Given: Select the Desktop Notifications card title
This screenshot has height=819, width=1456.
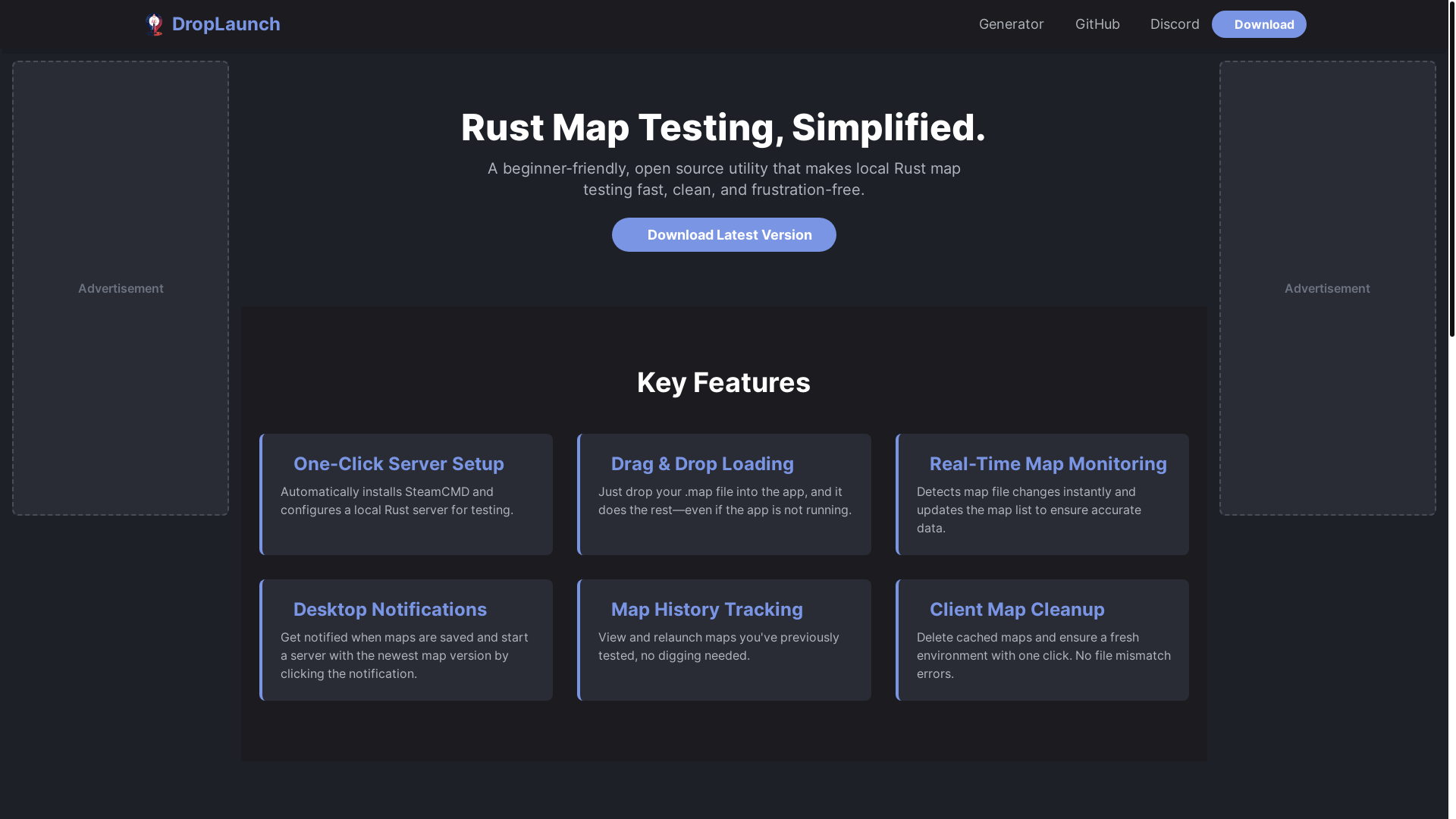Looking at the screenshot, I should [390, 609].
